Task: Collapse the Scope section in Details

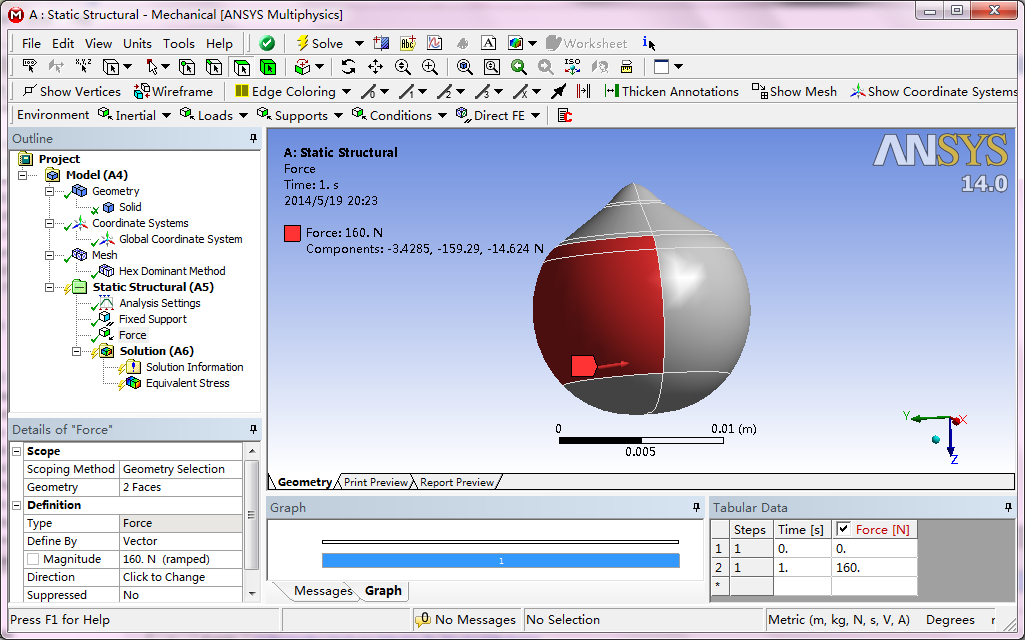Action: click(x=17, y=451)
